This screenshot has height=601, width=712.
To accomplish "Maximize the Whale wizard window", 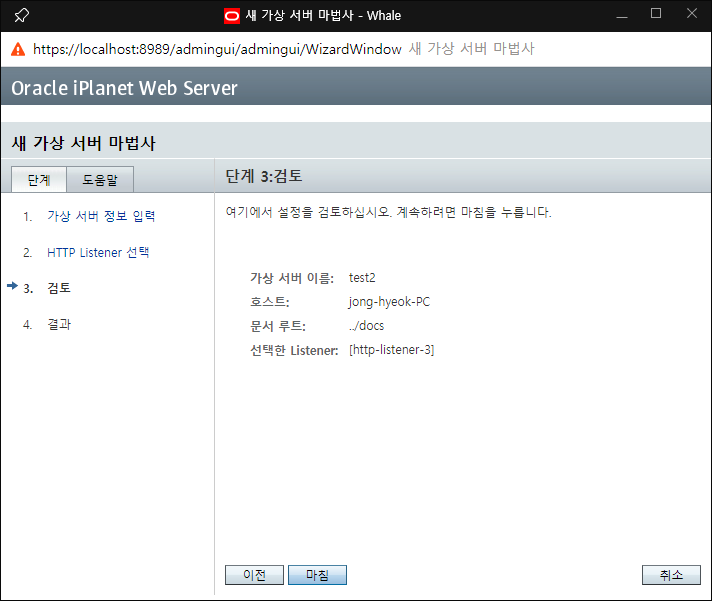I will [x=656, y=14].
